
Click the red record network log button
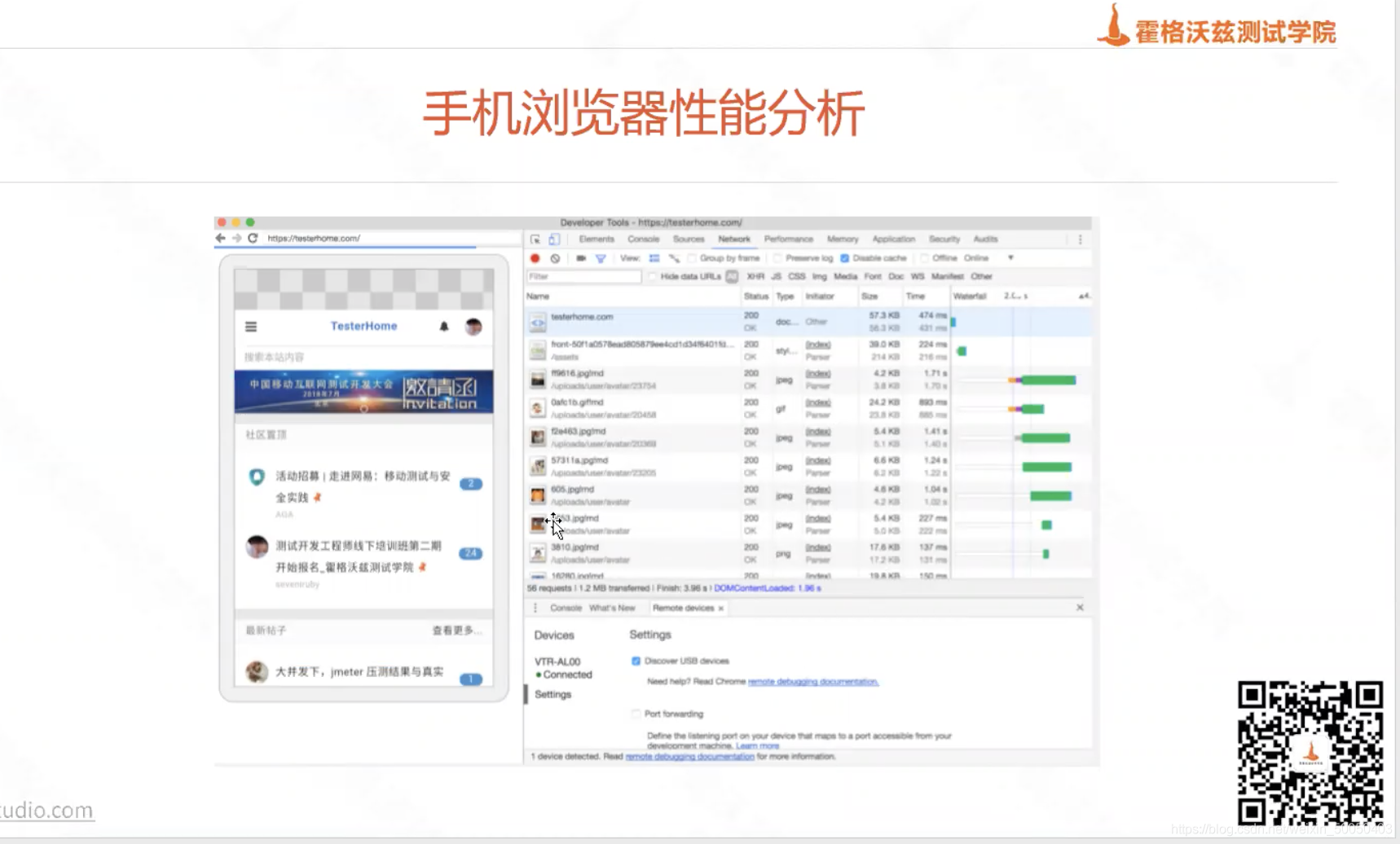click(x=535, y=258)
